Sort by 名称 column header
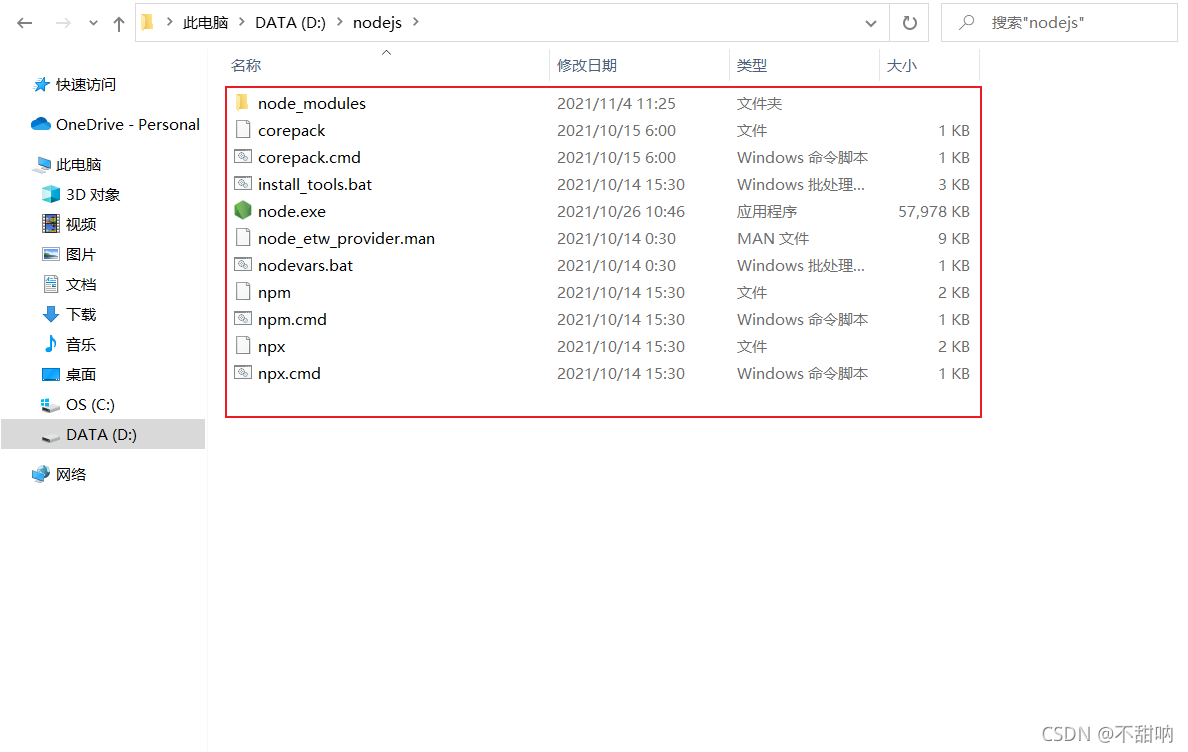The height and width of the screenshot is (752, 1188). pyautogui.click(x=246, y=66)
